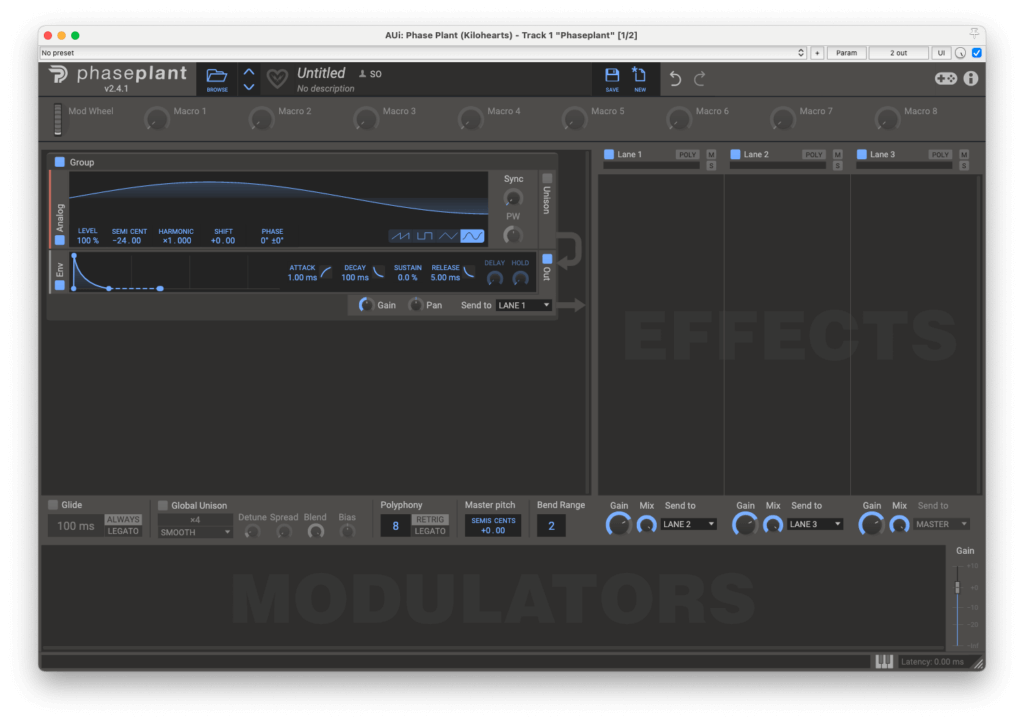
Task: Toggle the Env envelope enable square
Action: [x=59, y=285]
